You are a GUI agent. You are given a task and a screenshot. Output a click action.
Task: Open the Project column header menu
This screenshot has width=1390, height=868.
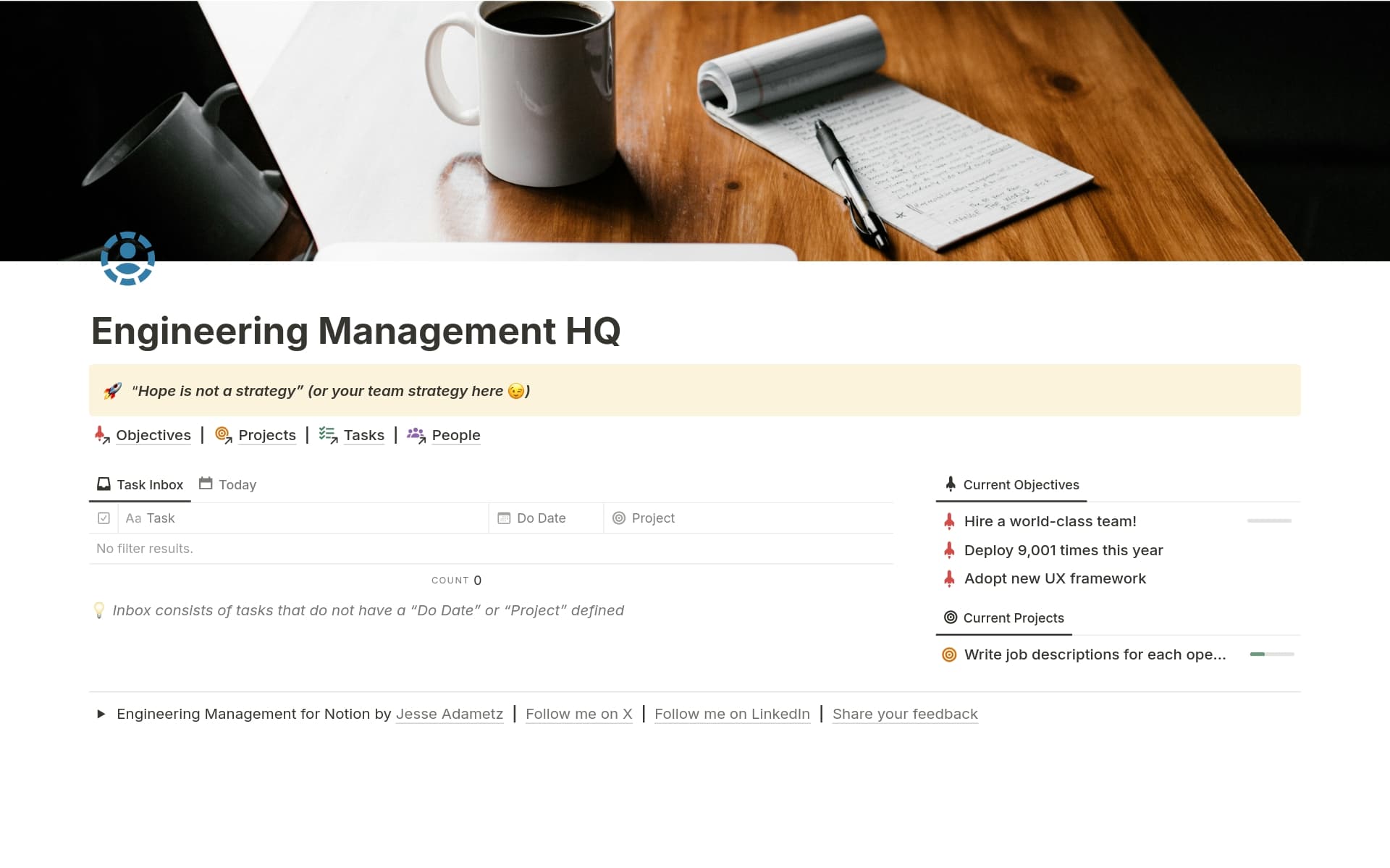652,518
